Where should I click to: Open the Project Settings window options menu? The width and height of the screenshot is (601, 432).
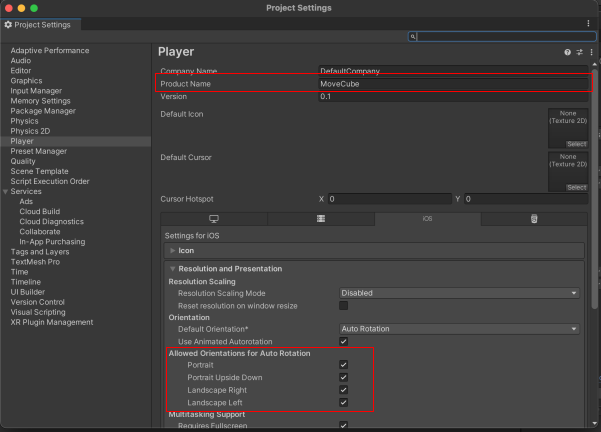(x=588, y=23)
